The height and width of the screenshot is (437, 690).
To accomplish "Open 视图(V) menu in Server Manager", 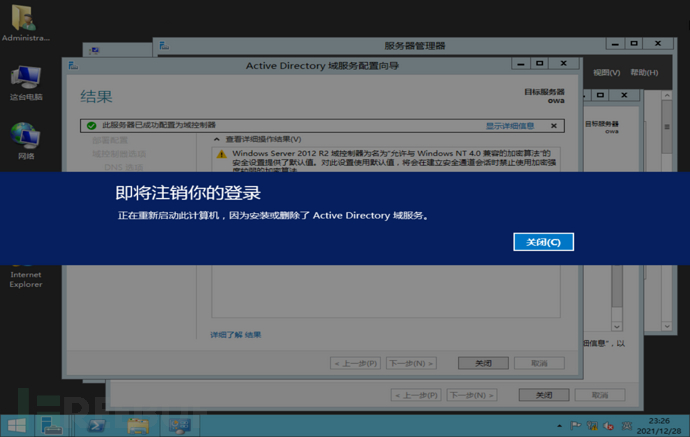I will pos(606,73).
